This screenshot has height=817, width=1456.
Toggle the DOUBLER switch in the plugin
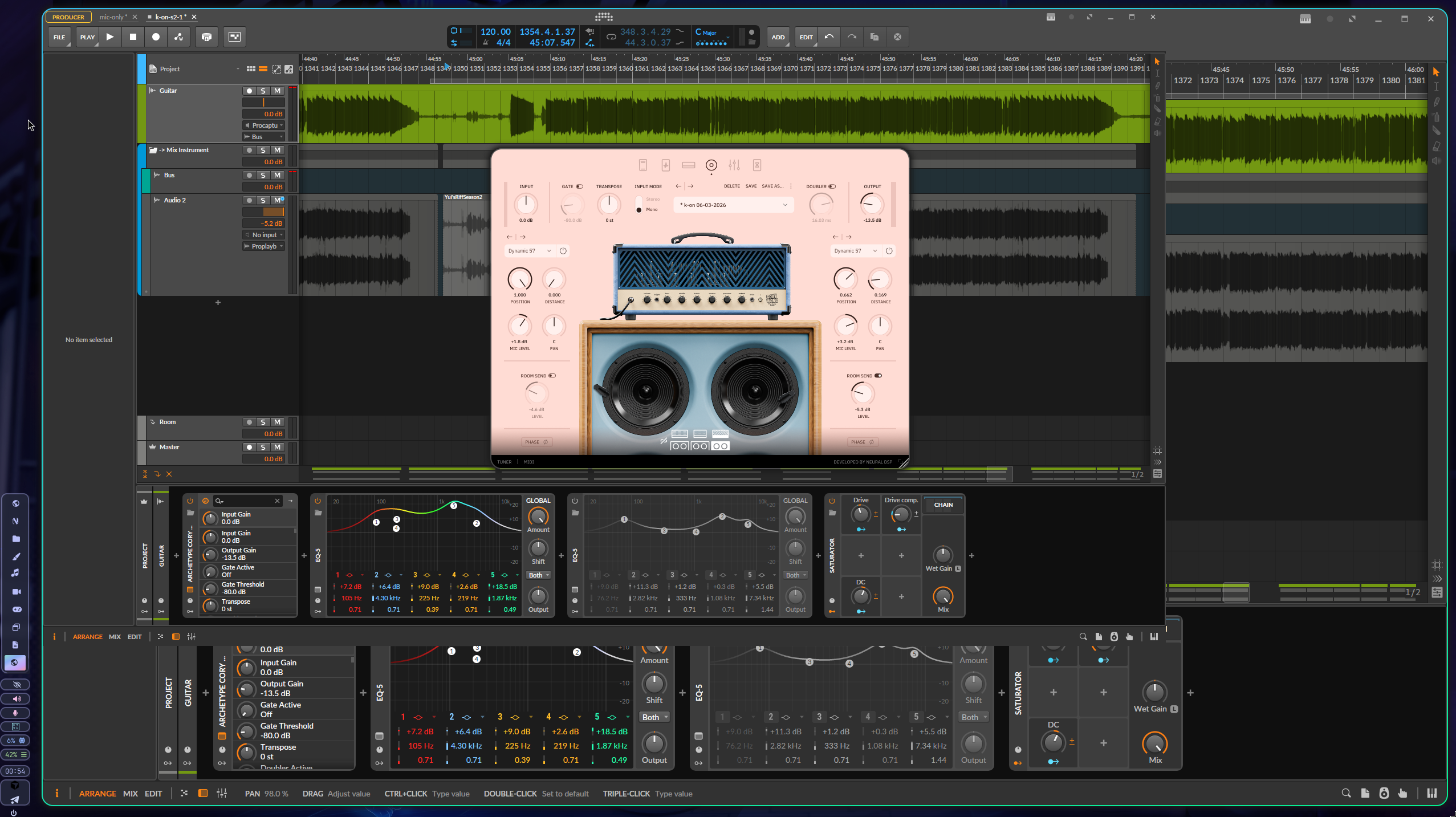832,186
